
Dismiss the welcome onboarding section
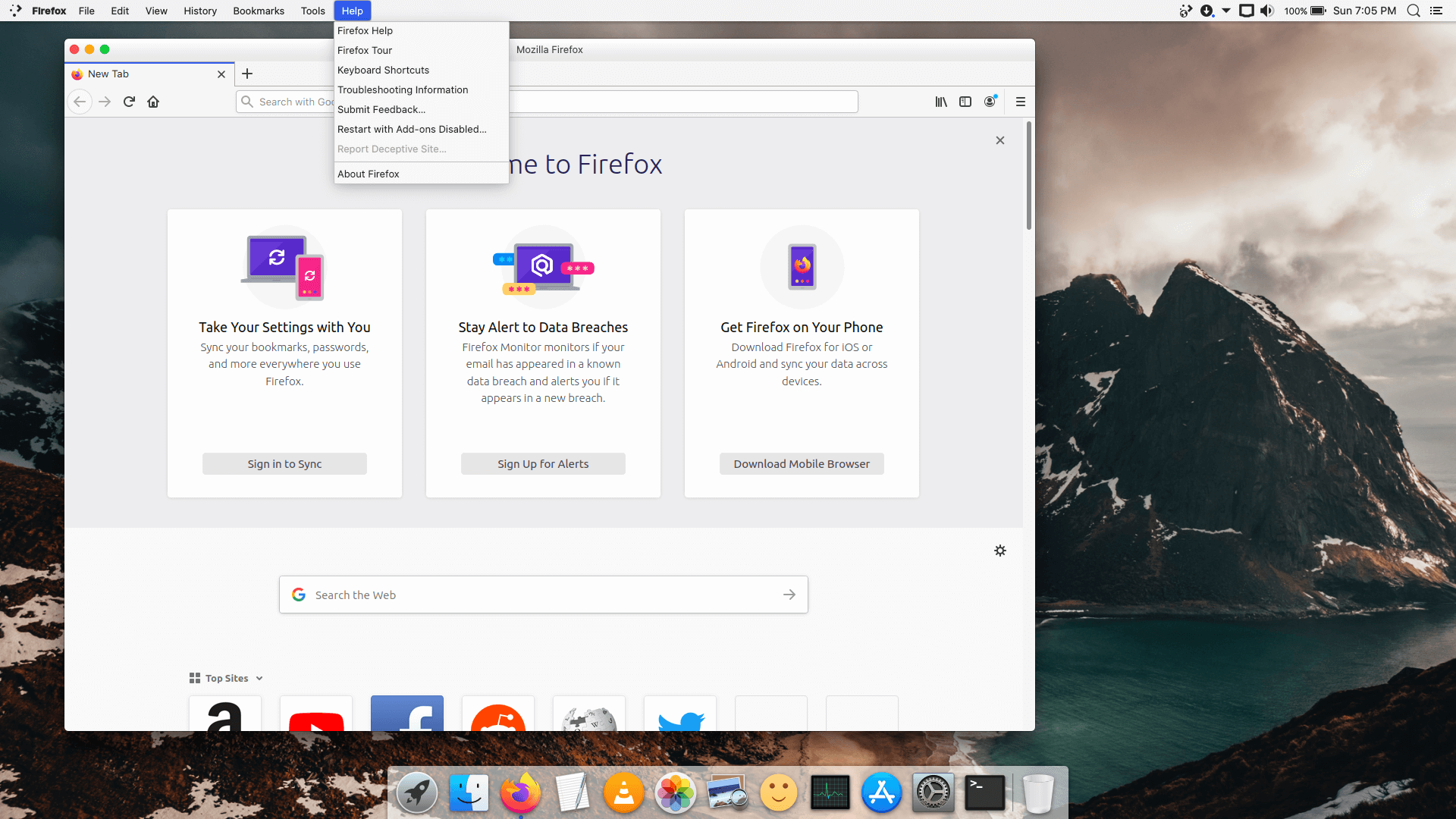click(x=1000, y=140)
